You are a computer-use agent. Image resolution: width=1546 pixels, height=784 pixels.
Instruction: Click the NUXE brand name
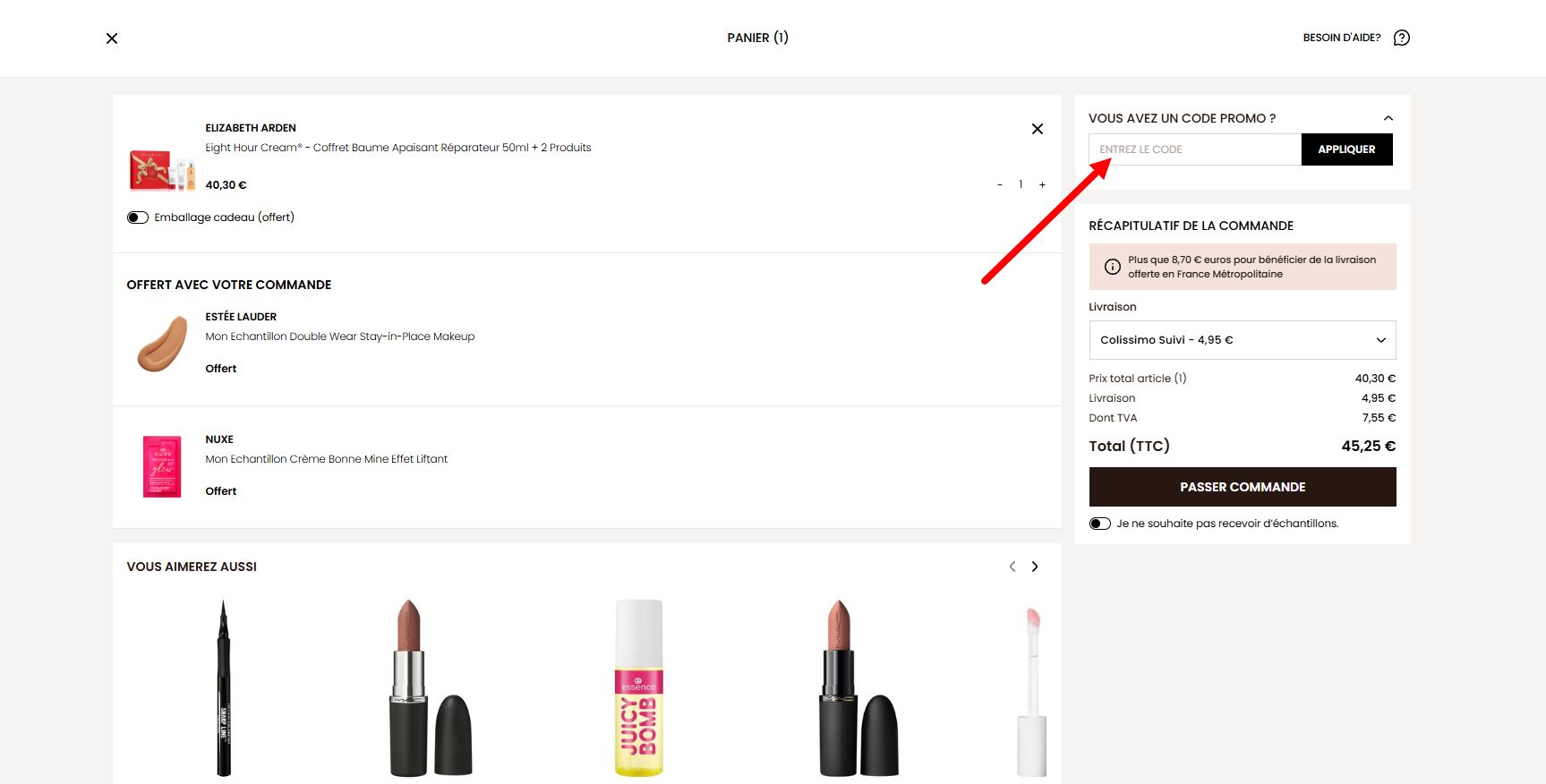pyautogui.click(x=219, y=439)
